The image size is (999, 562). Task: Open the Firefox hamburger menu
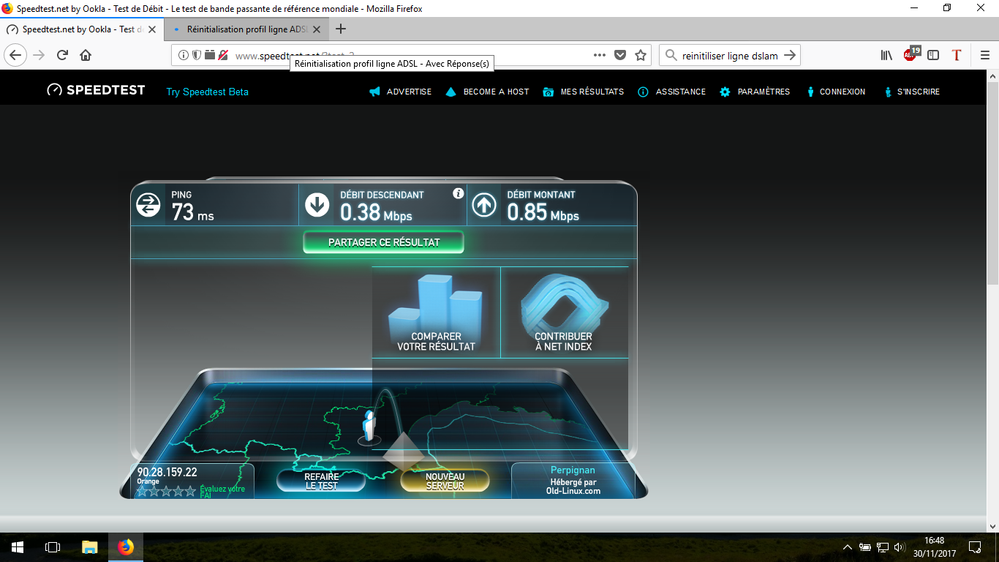985,55
